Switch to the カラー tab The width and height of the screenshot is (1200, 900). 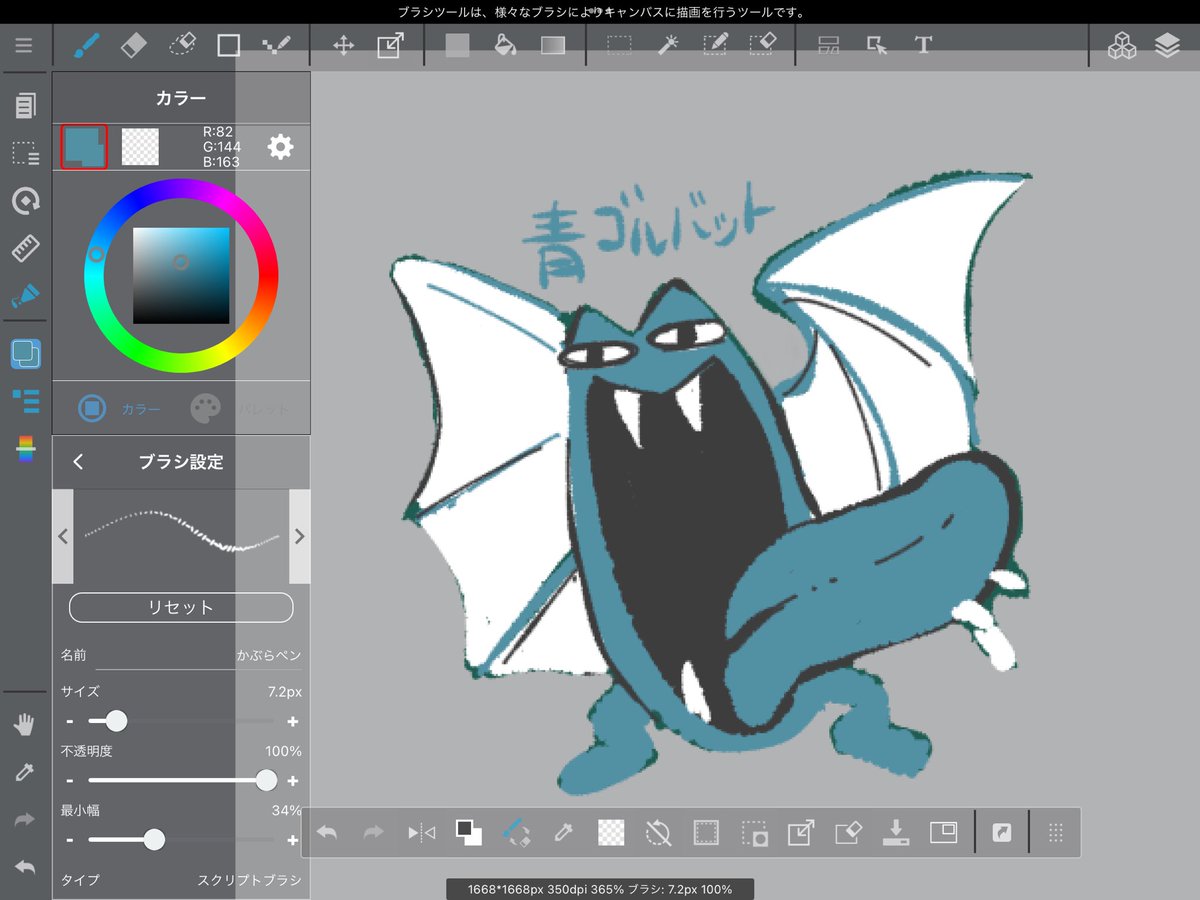tap(119, 408)
